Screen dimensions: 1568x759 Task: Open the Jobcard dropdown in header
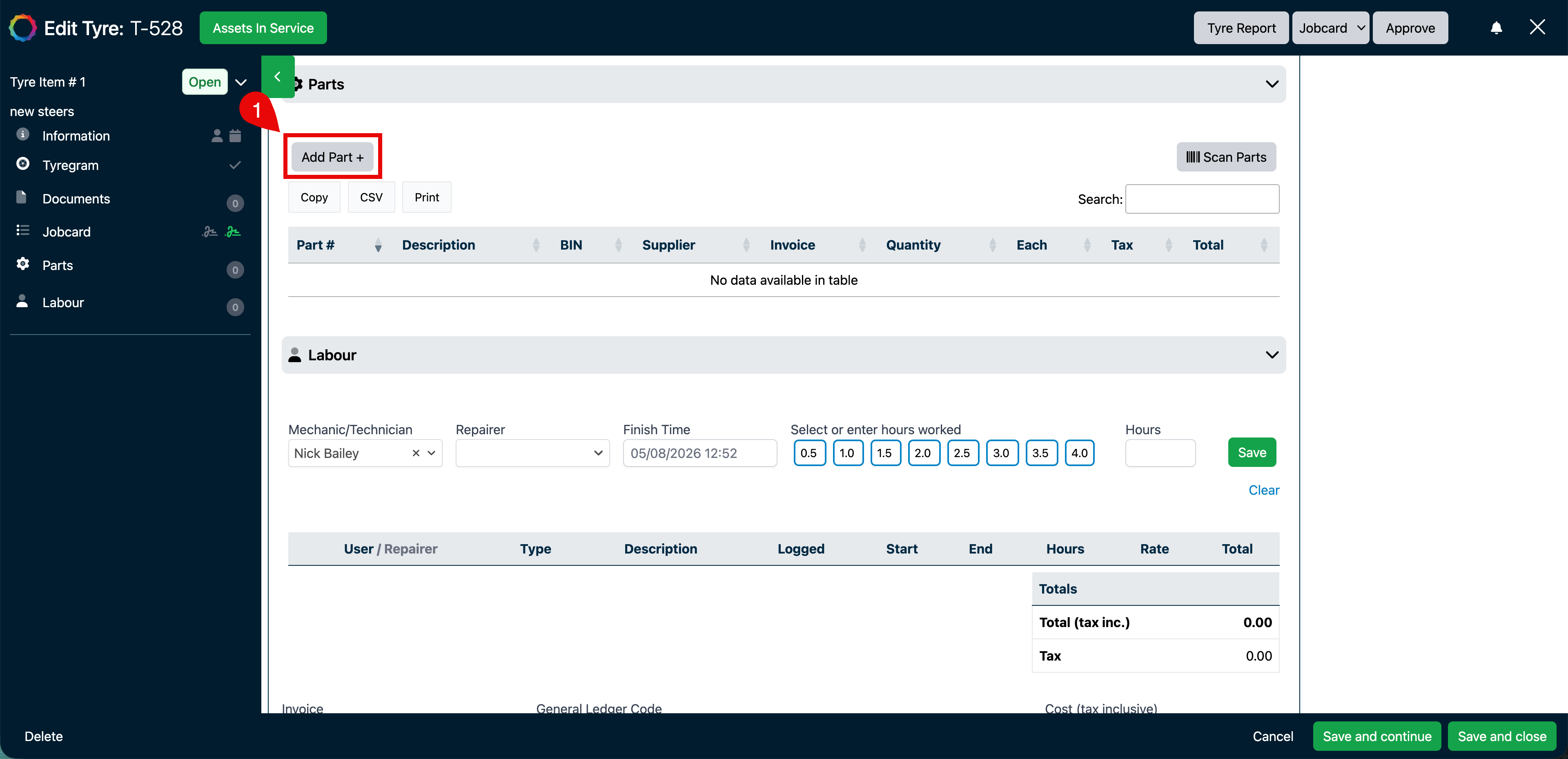click(1331, 28)
